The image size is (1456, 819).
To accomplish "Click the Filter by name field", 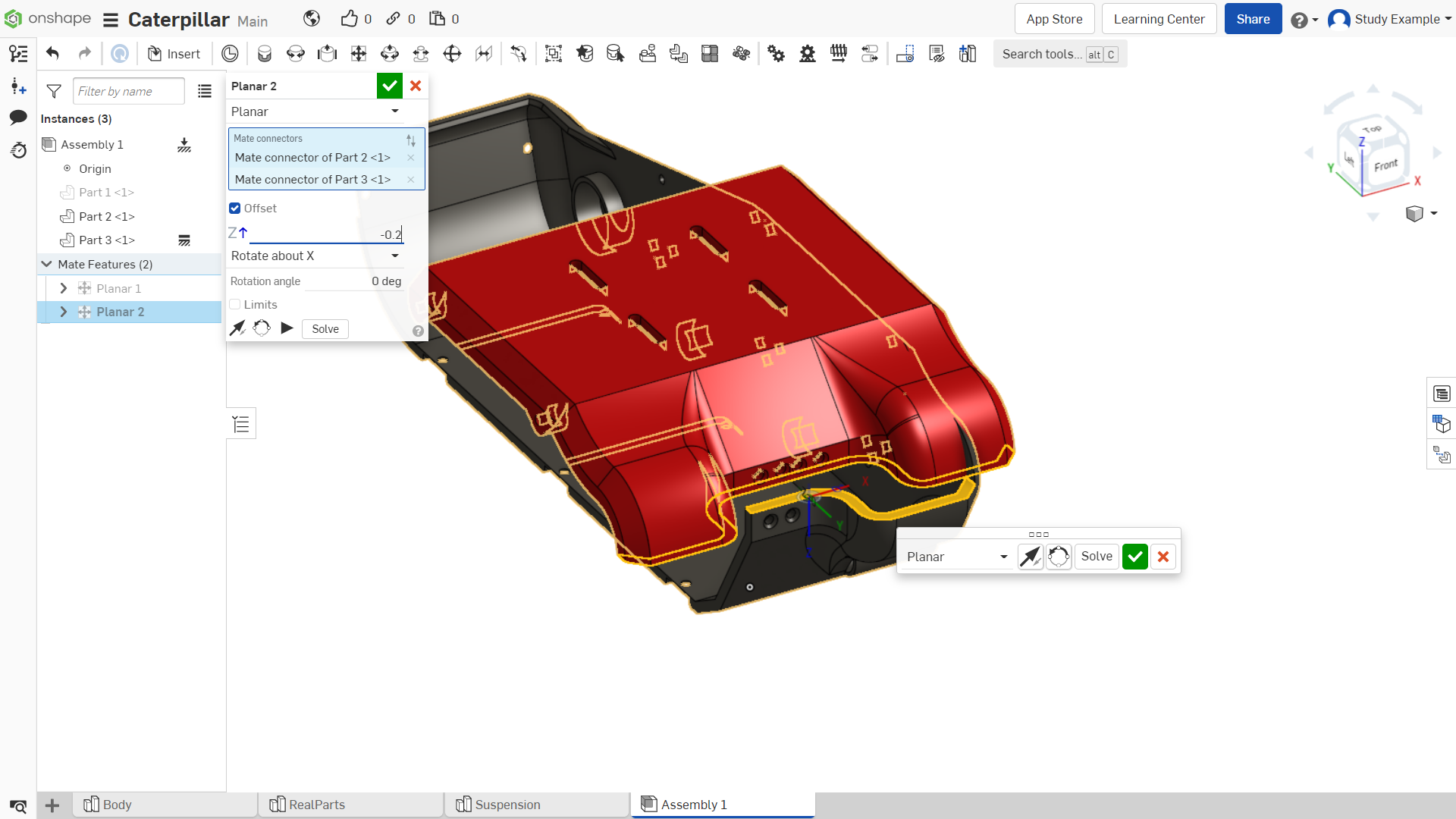I will pyautogui.click(x=129, y=92).
